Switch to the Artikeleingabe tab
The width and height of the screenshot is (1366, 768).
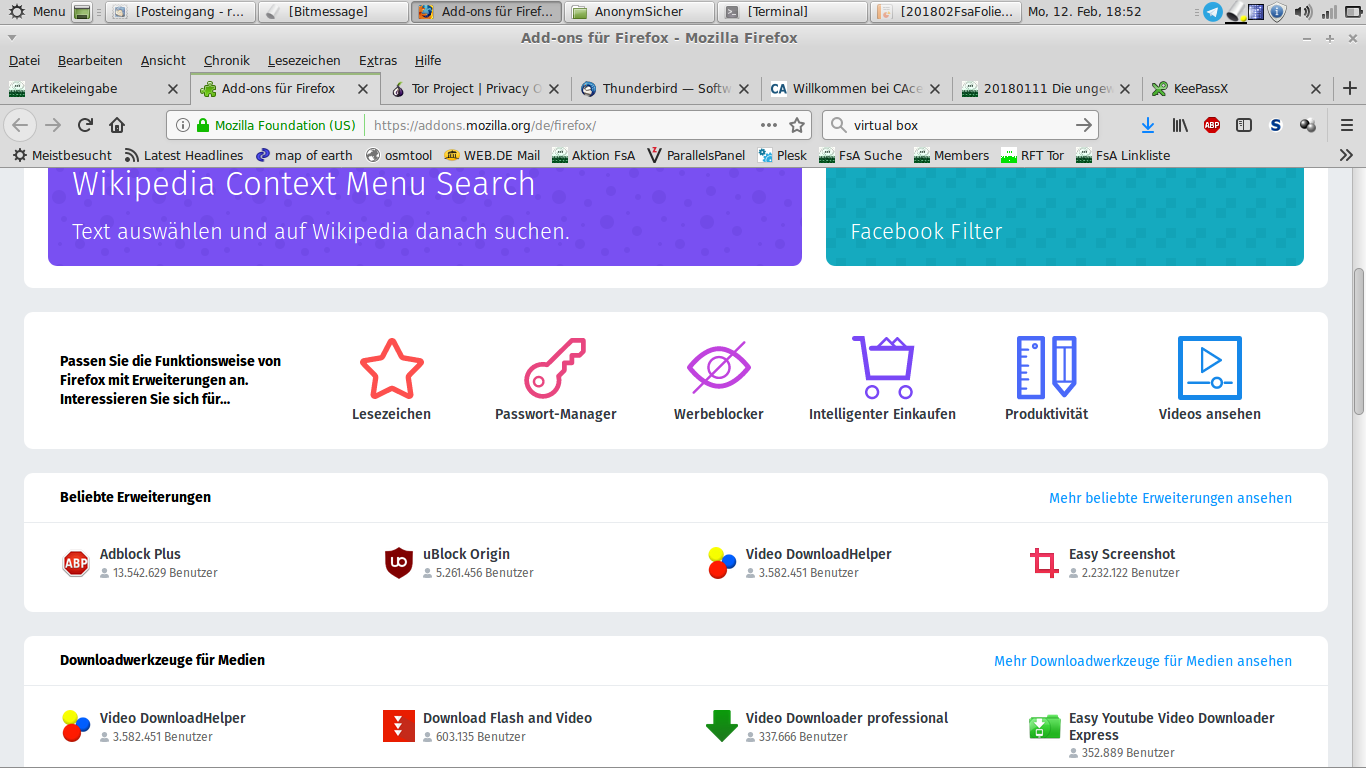pos(95,88)
